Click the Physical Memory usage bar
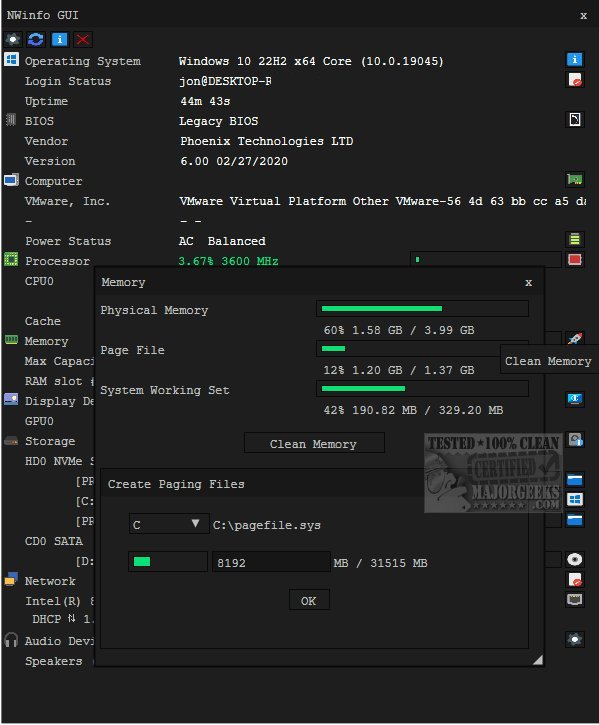599x725 pixels. (422, 308)
